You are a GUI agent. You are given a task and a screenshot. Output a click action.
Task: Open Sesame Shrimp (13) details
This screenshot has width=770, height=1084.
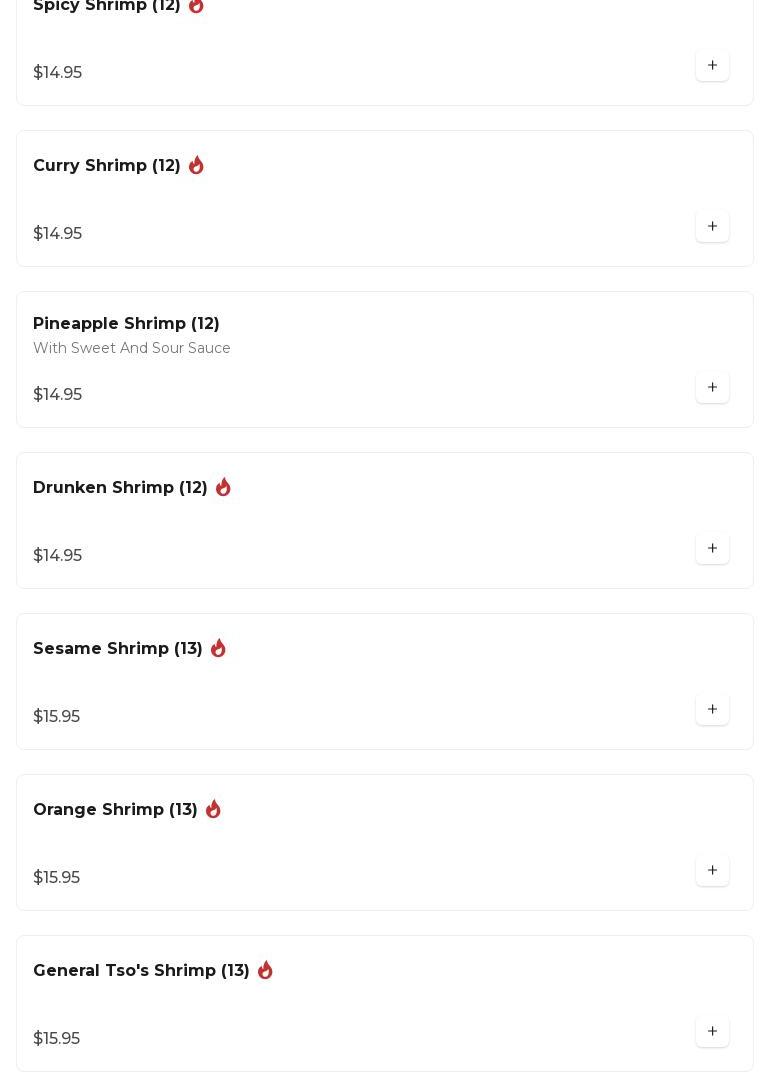pyautogui.click(x=118, y=649)
